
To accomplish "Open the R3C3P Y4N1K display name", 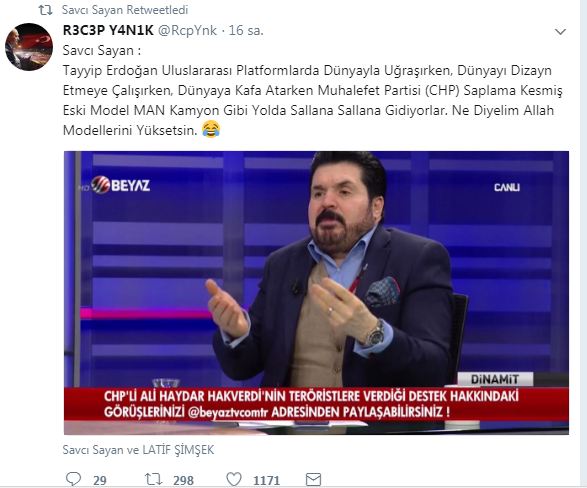I will point(108,31).
